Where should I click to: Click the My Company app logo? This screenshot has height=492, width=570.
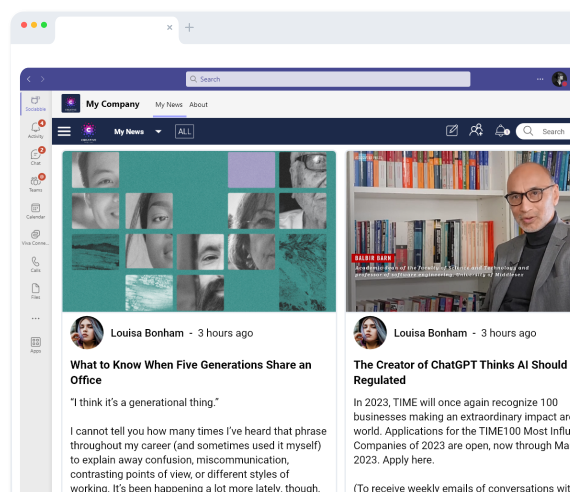pos(71,104)
